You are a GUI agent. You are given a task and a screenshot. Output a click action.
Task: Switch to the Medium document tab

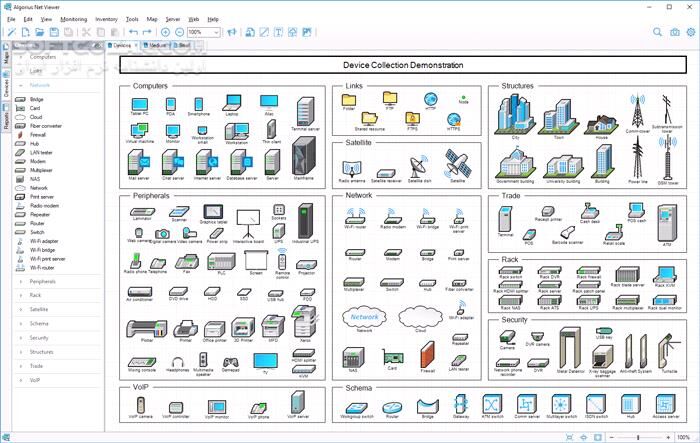[156, 45]
